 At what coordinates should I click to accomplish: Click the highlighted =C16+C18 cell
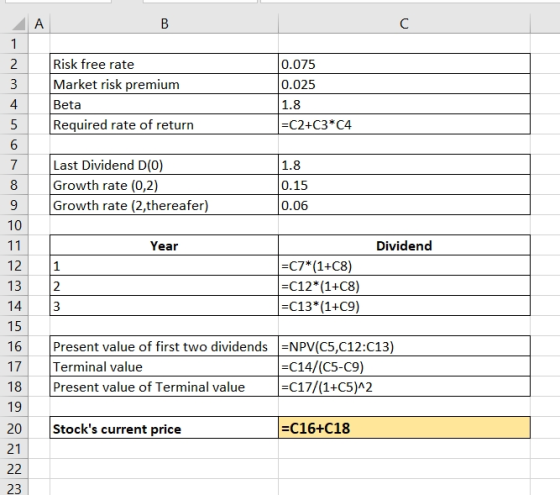[x=404, y=428]
